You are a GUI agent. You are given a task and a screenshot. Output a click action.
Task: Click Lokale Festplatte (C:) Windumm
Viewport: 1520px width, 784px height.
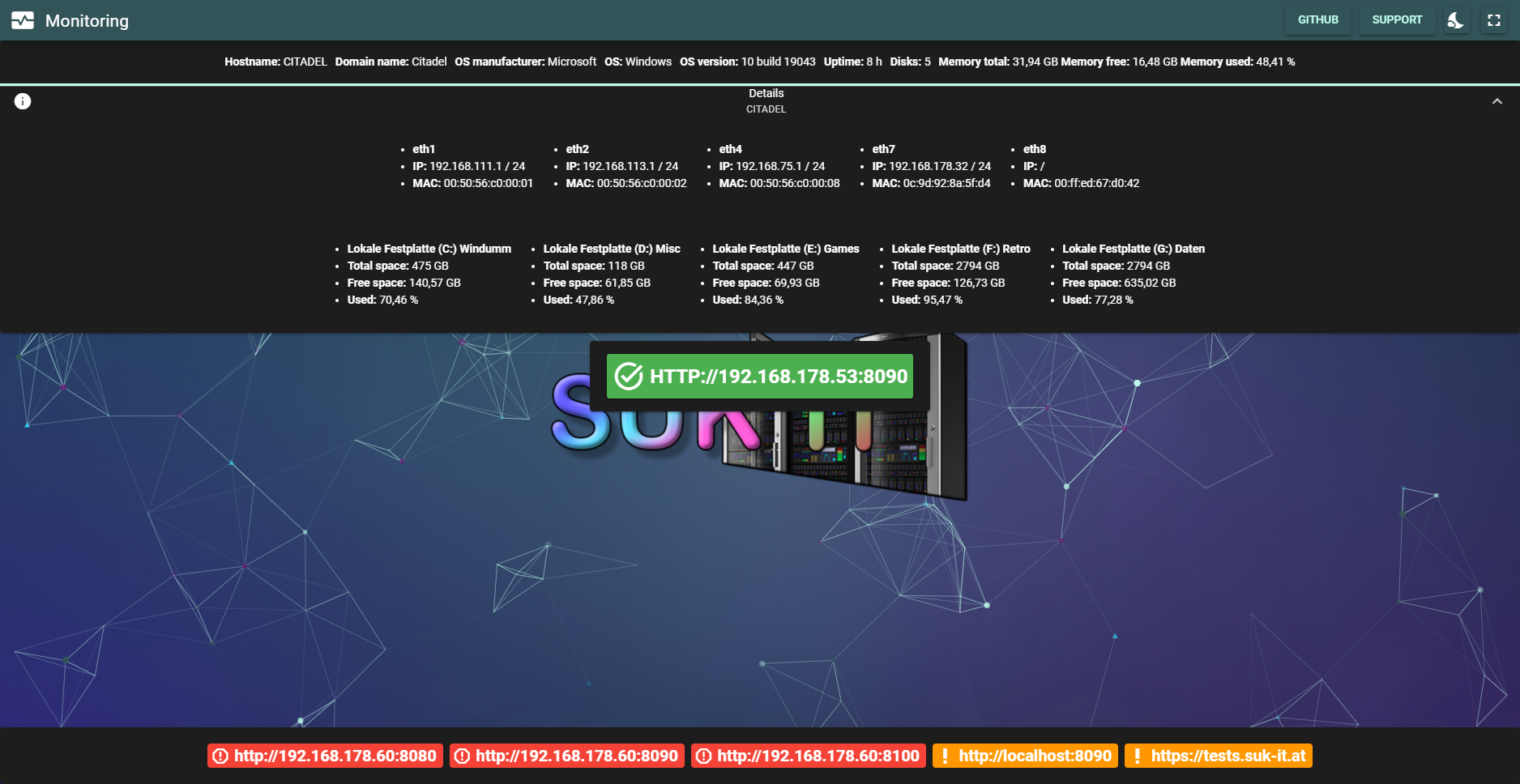[429, 249]
